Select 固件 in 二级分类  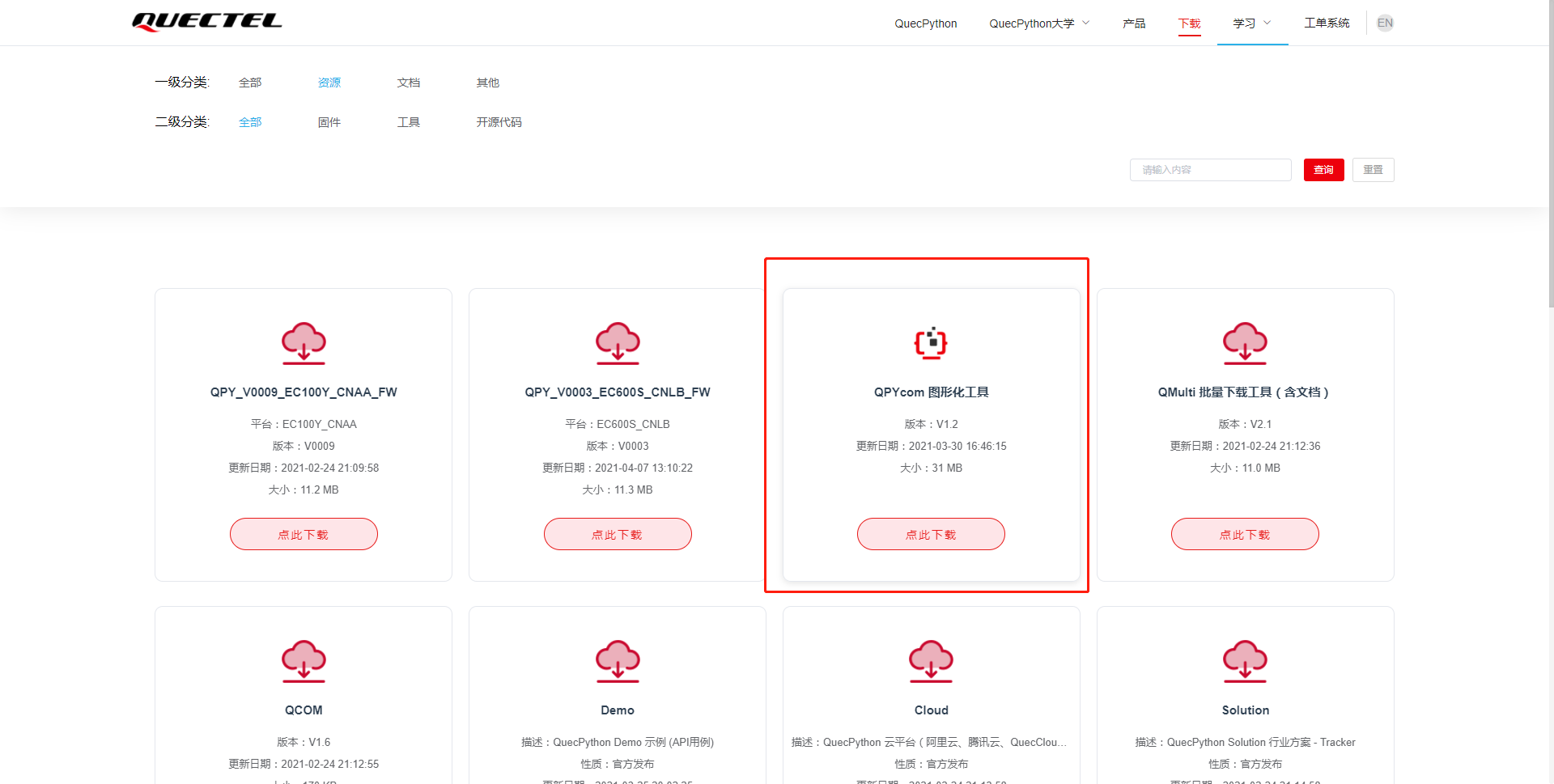click(329, 122)
